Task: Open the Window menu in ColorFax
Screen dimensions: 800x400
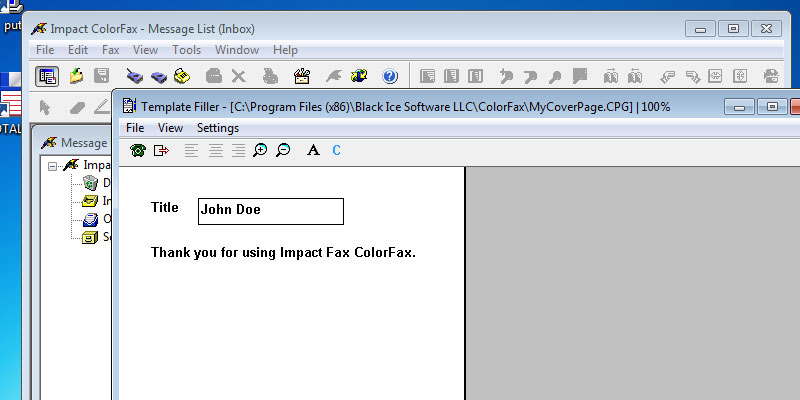Action: 236,50
